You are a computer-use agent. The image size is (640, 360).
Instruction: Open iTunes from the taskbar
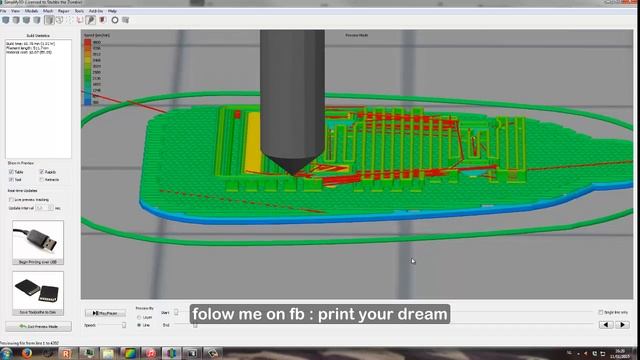pyautogui.click(x=151, y=353)
